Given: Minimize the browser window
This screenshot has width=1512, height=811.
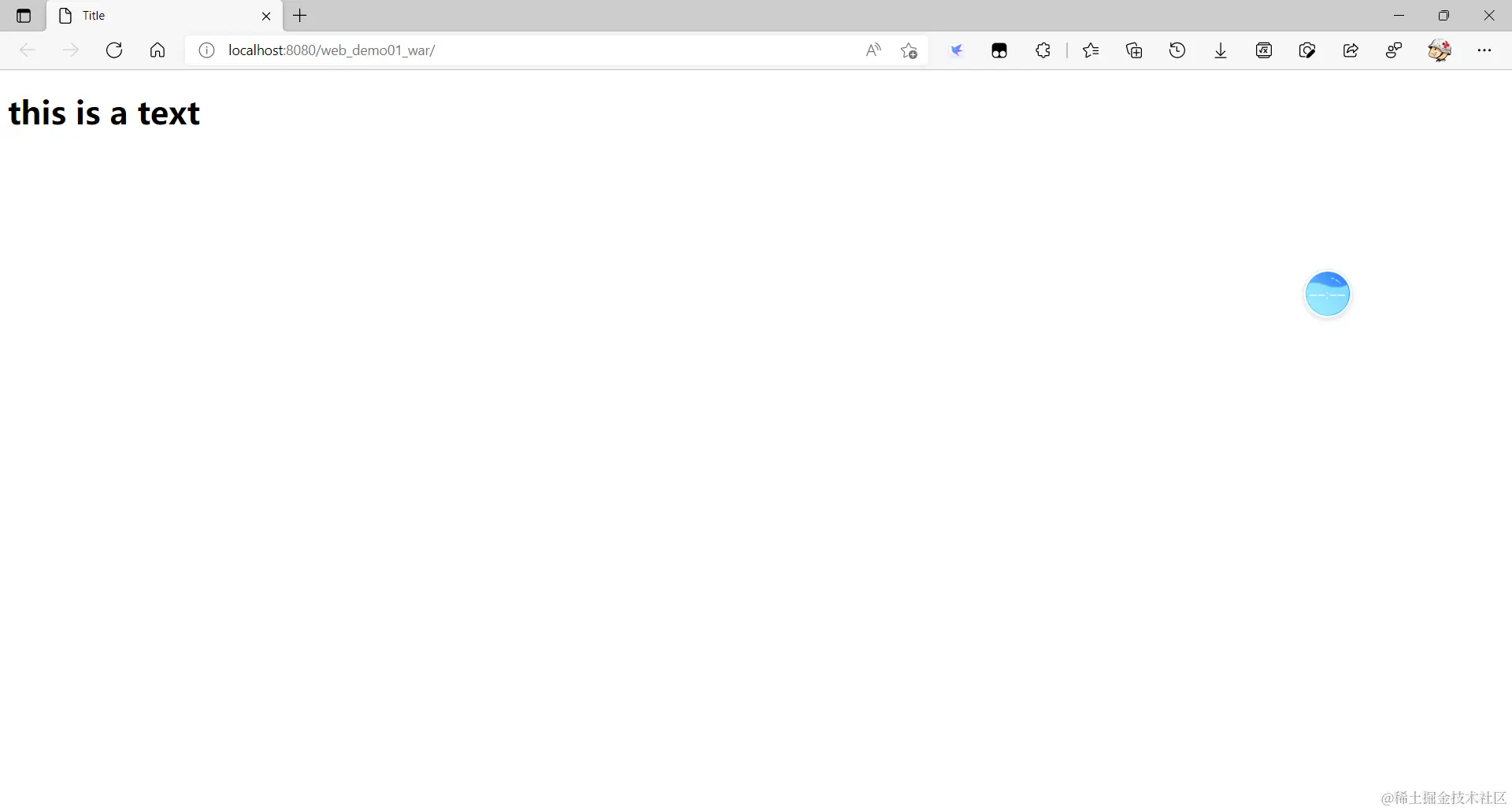Looking at the screenshot, I should tap(1399, 16).
